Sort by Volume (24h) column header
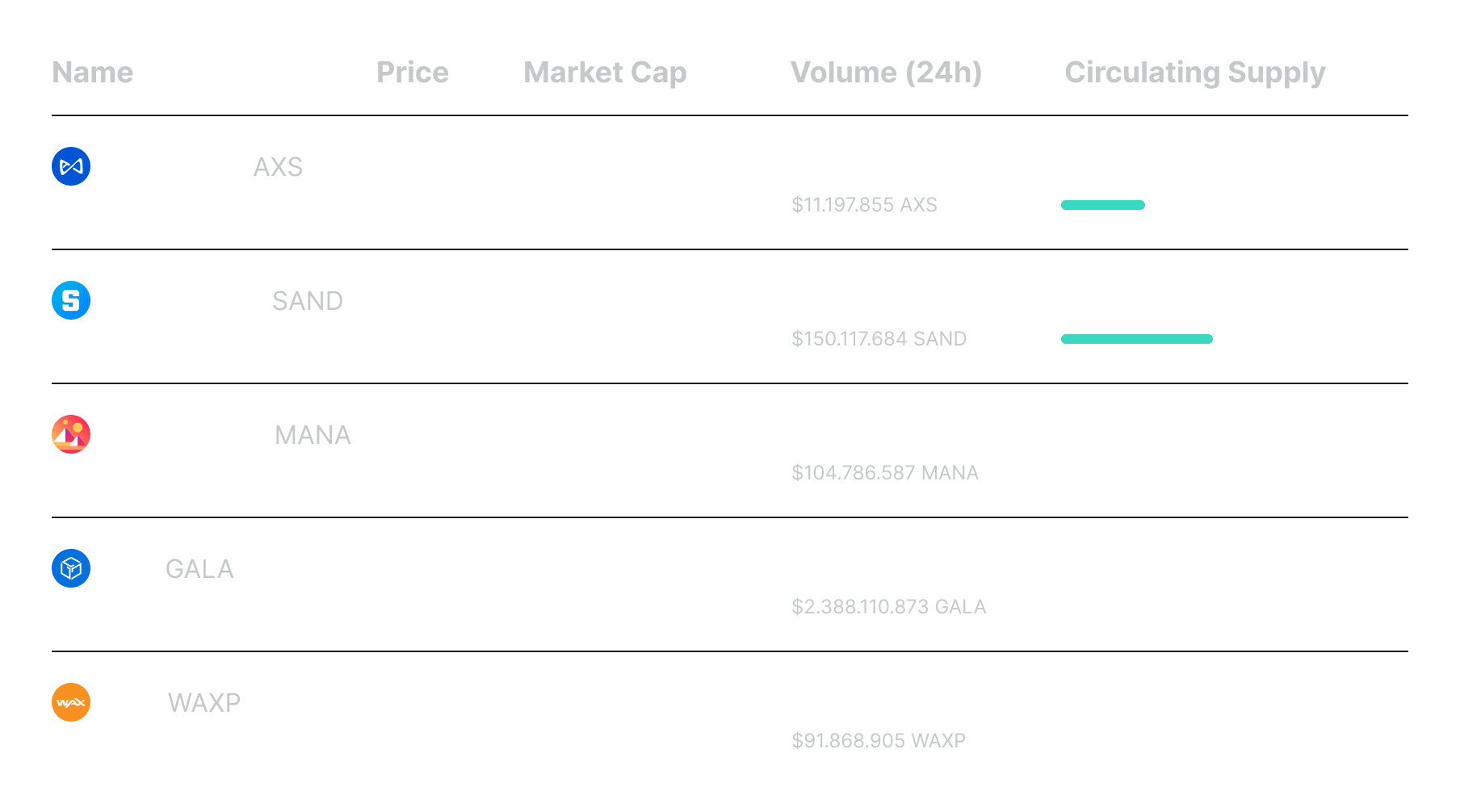Viewport: 1460px width, 812px height. (886, 73)
